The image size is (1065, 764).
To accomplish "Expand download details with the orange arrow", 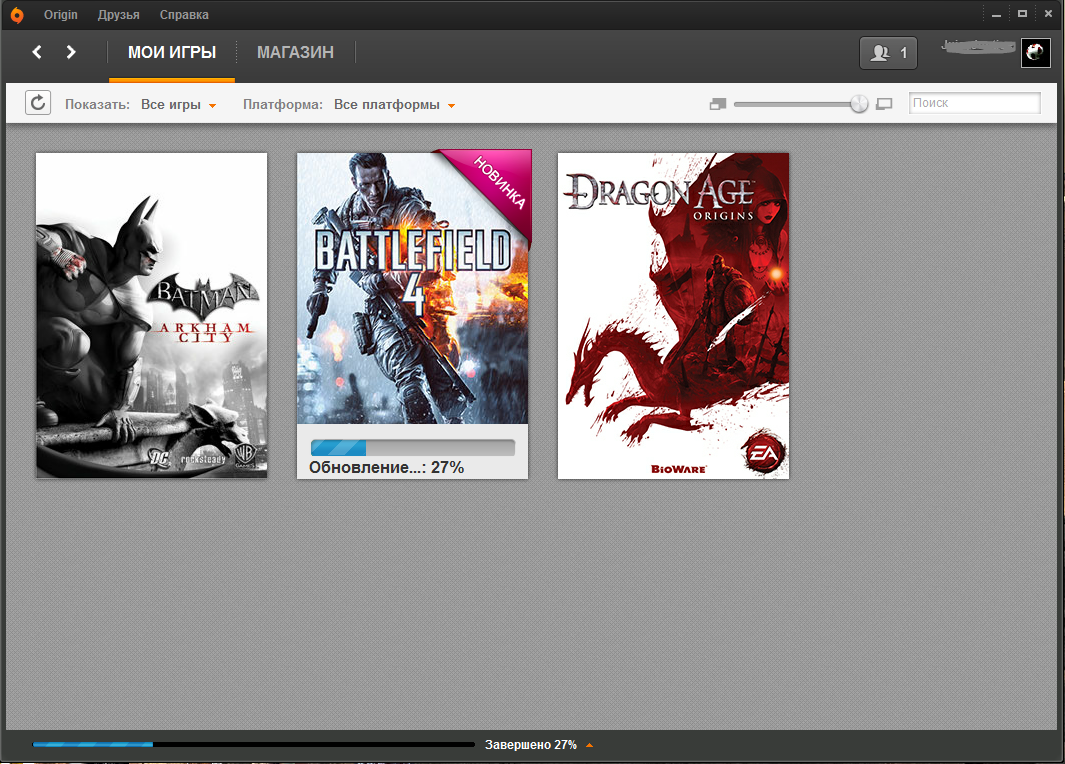I will (x=590, y=745).
